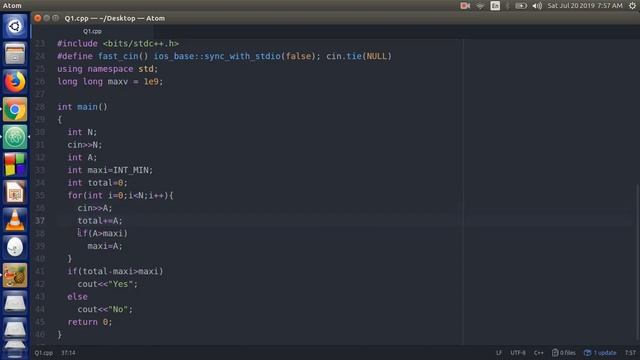Place cursor on the #include <bits/stdc++.h> line
640x360 pixels.
(x=118, y=43)
